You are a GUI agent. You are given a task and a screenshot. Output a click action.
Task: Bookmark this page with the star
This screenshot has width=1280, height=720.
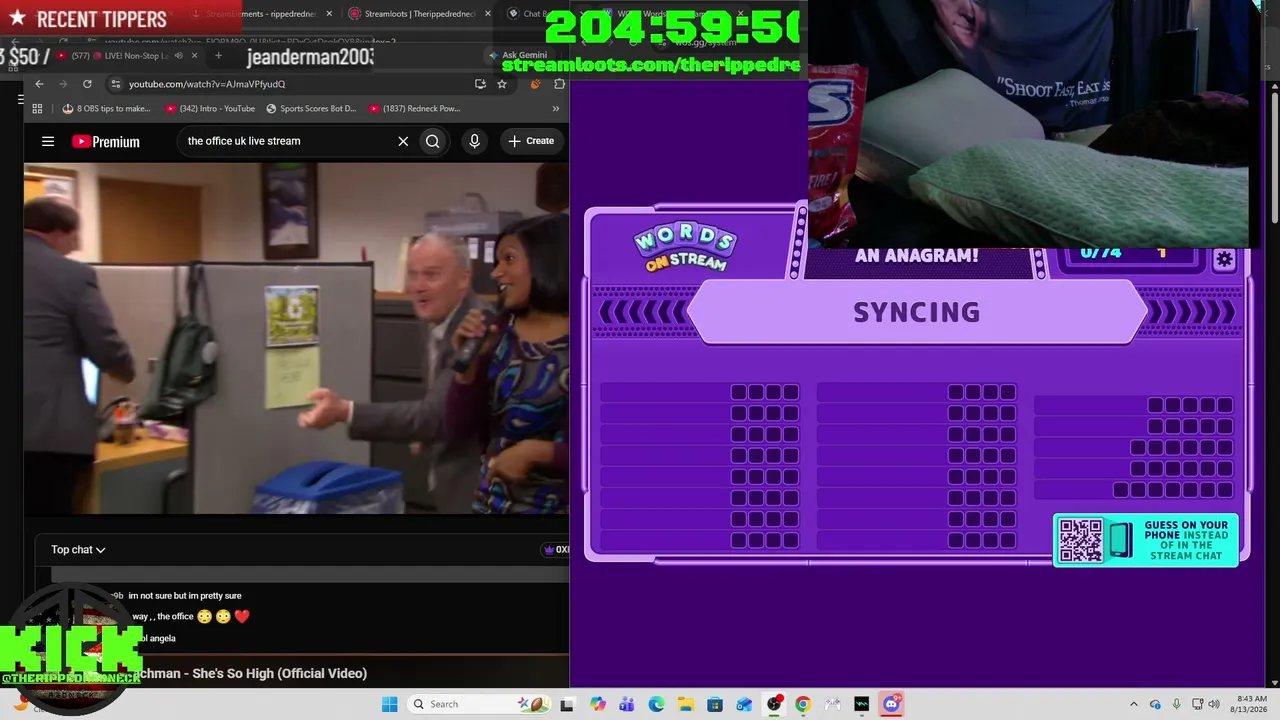(x=502, y=84)
